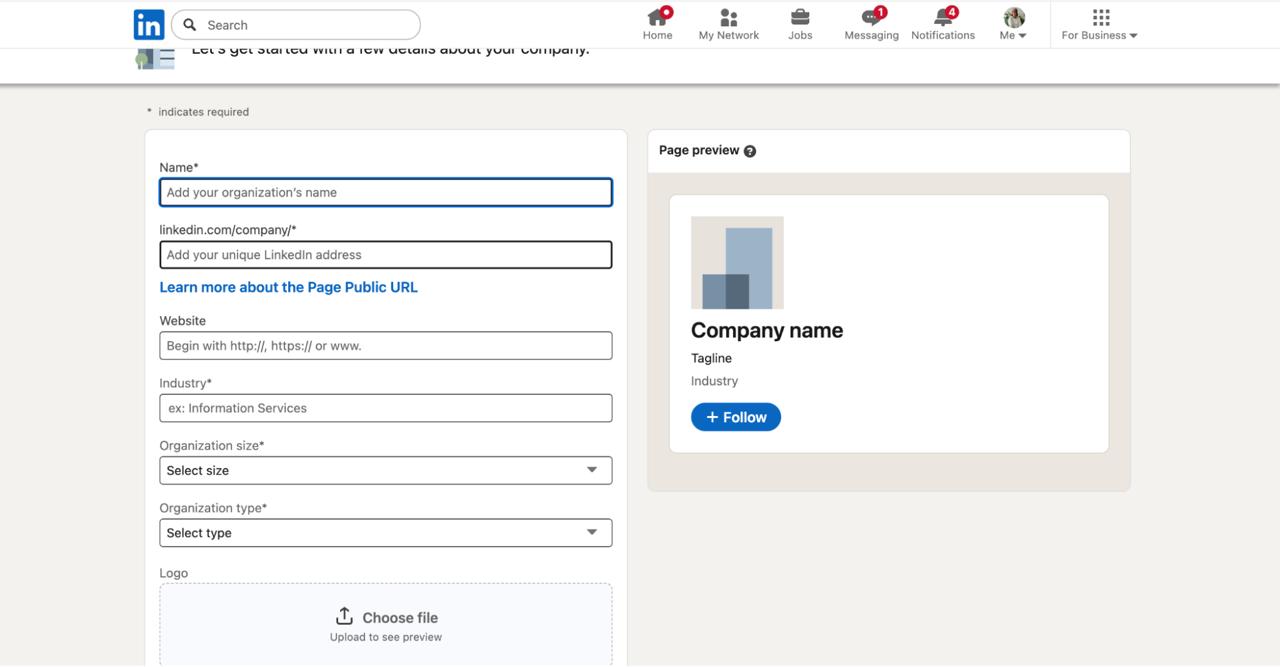Open the My Network icon

point(728,18)
